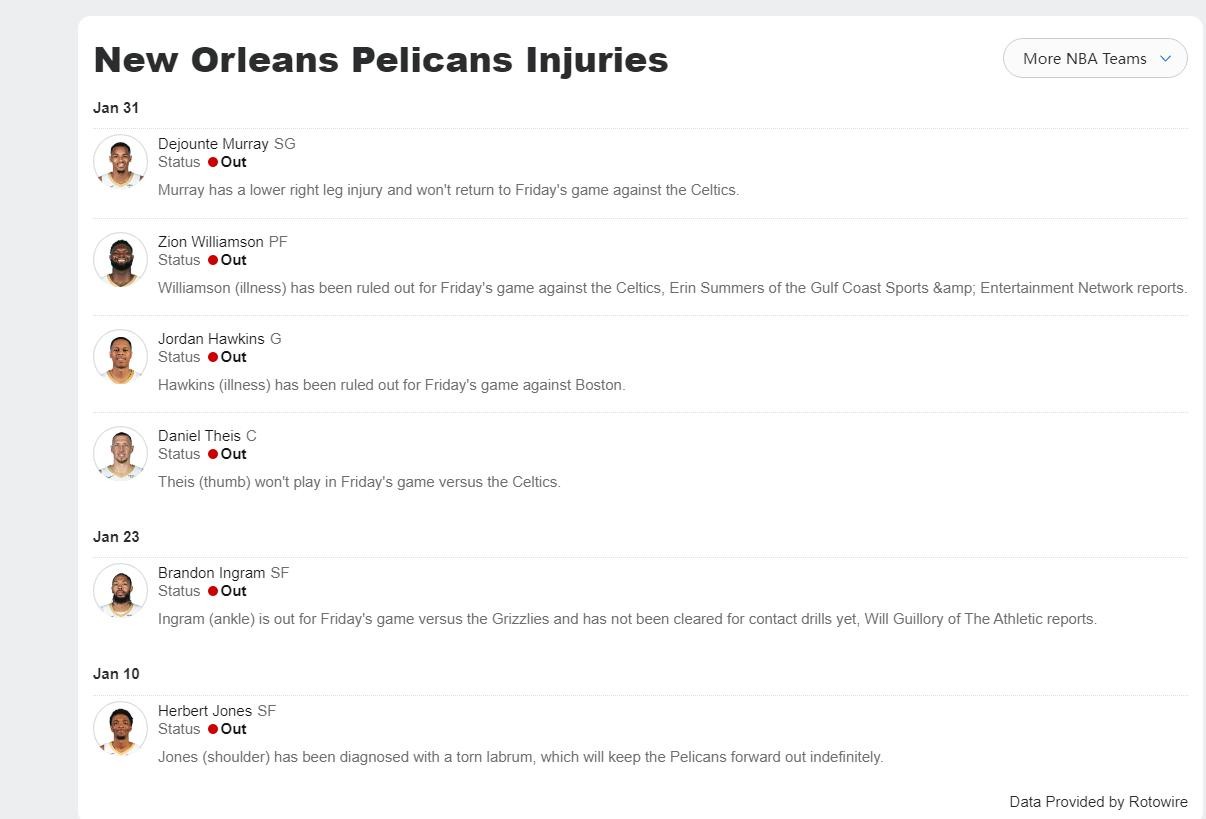Click red Out status dot for Williamson
This screenshot has width=1206, height=819.
[x=213, y=260]
